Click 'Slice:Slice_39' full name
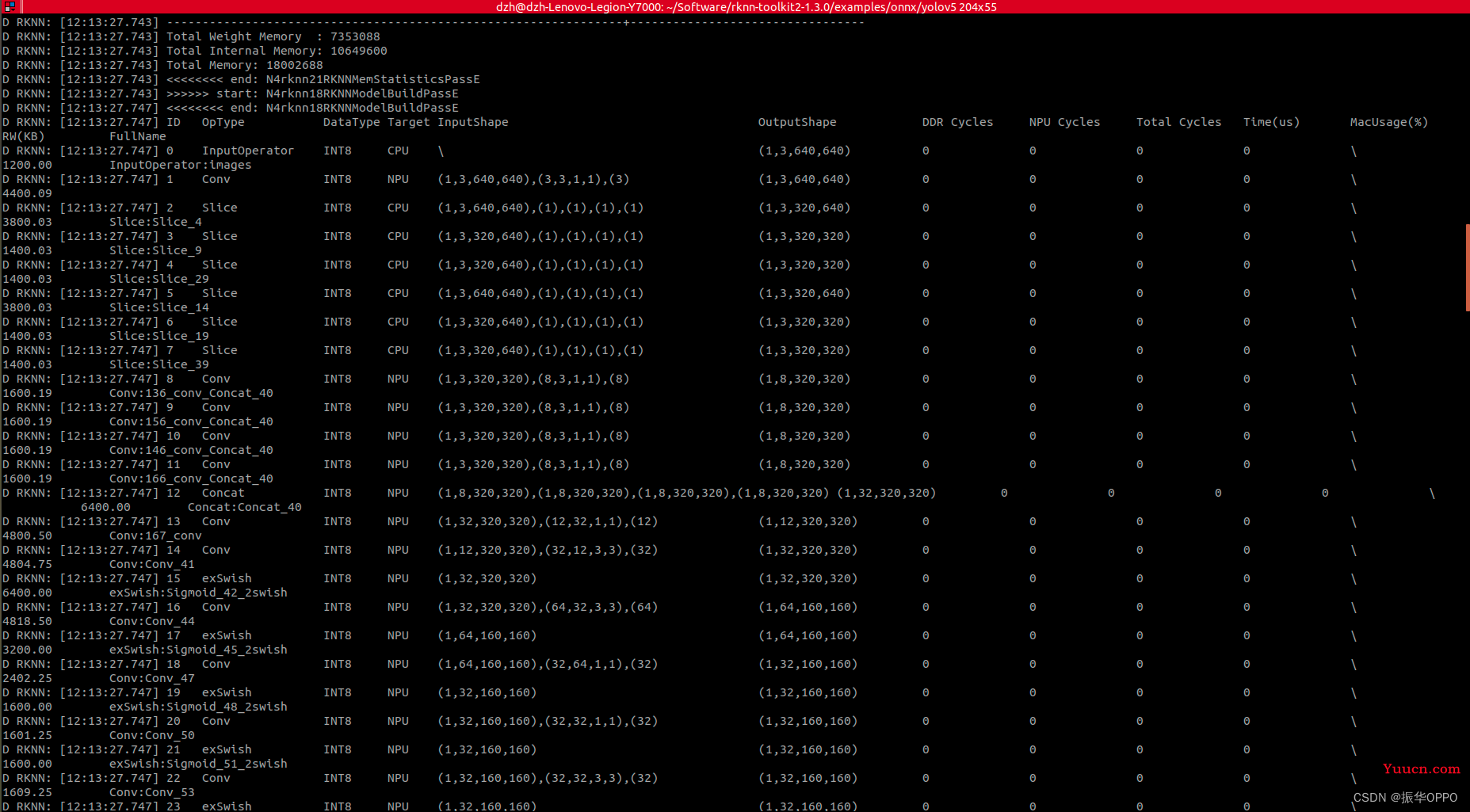Image resolution: width=1470 pixels, height=812 pixels. [x=159, y=364]
